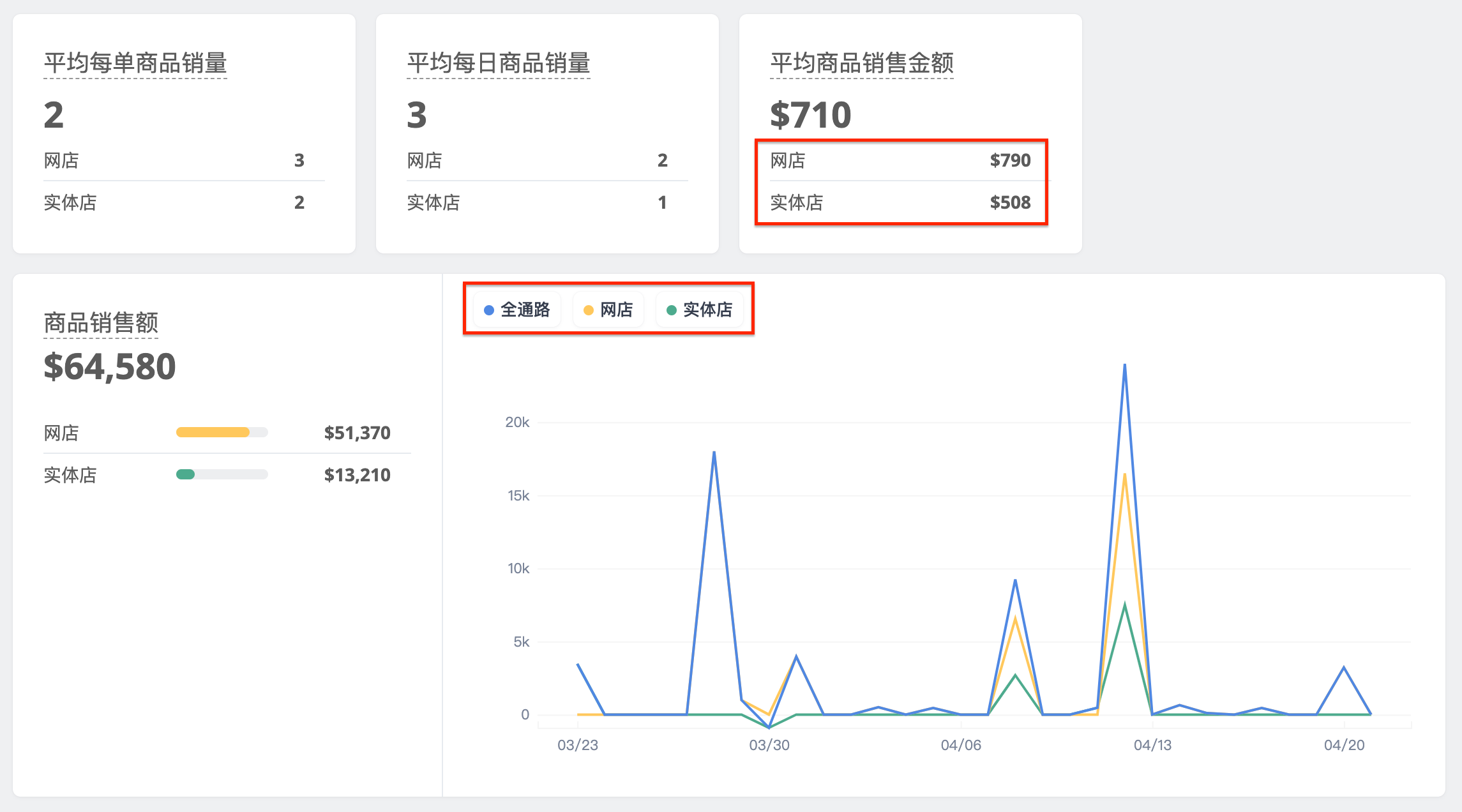Click the $710 average sales amount
This screenshot has width=1462, height=812.
click(x=811, y=115)
